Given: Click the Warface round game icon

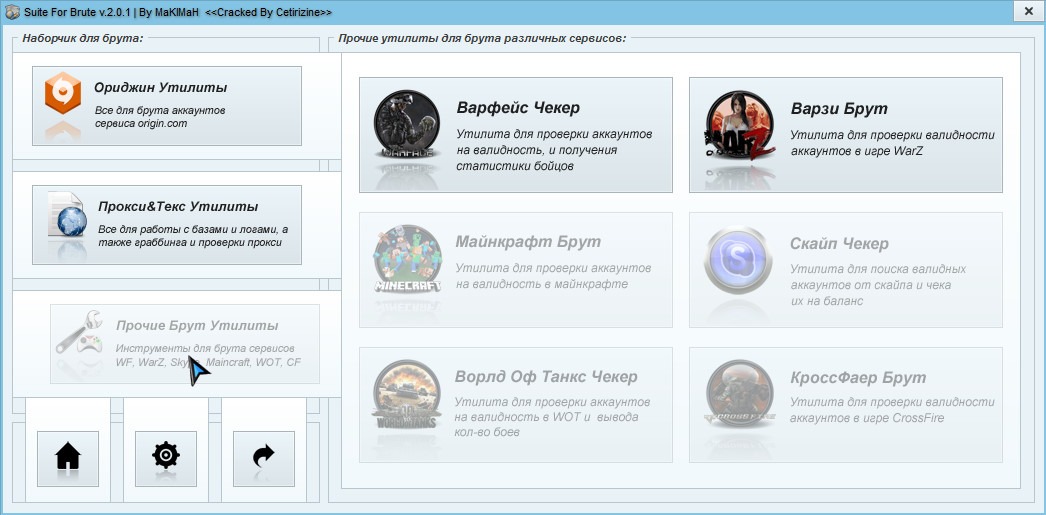Looking at the screenshot, I should [406, 124].
